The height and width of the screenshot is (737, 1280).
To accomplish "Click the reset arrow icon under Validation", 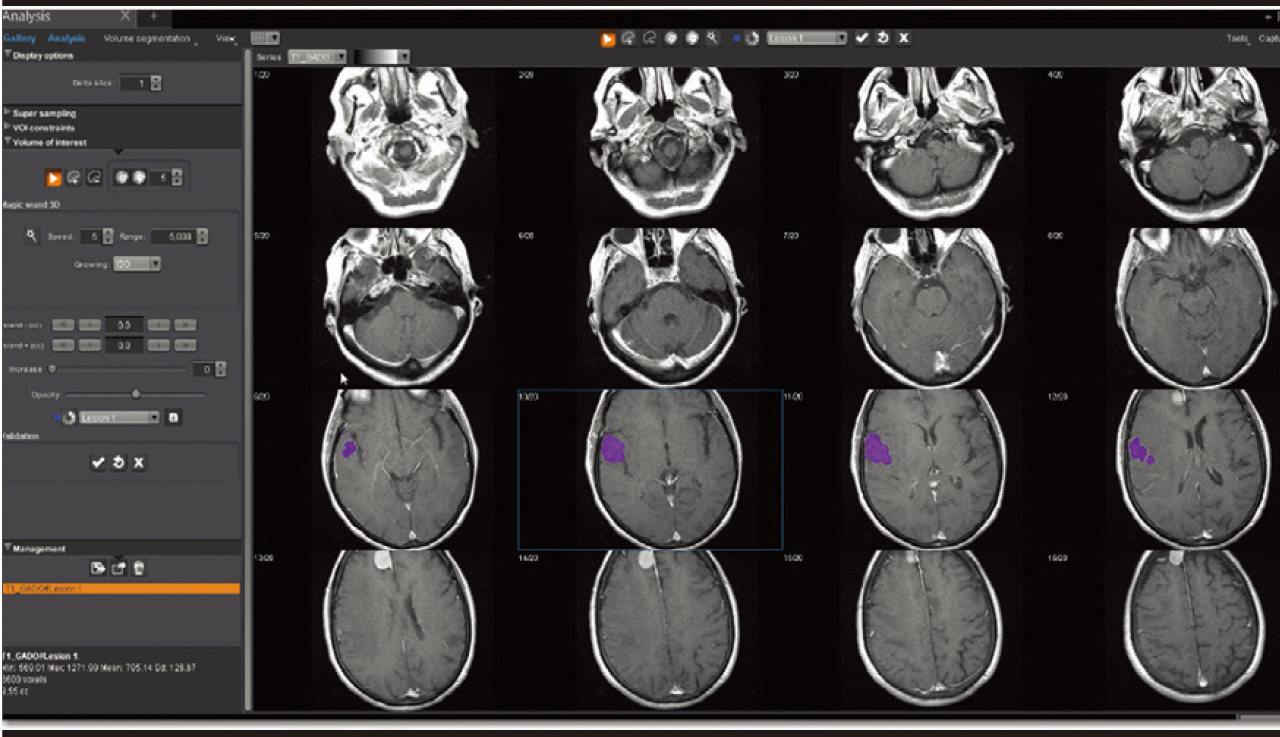I will 118,463.
